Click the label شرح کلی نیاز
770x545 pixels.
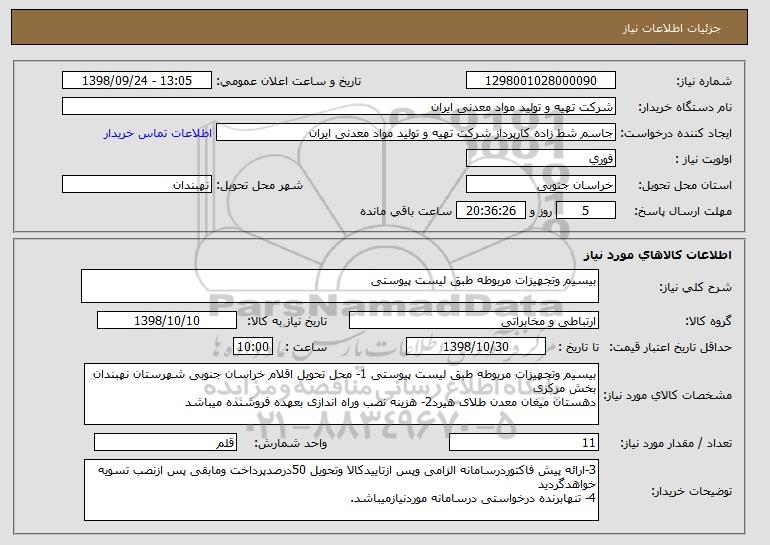pyautogui.click(x=695, y=287)
